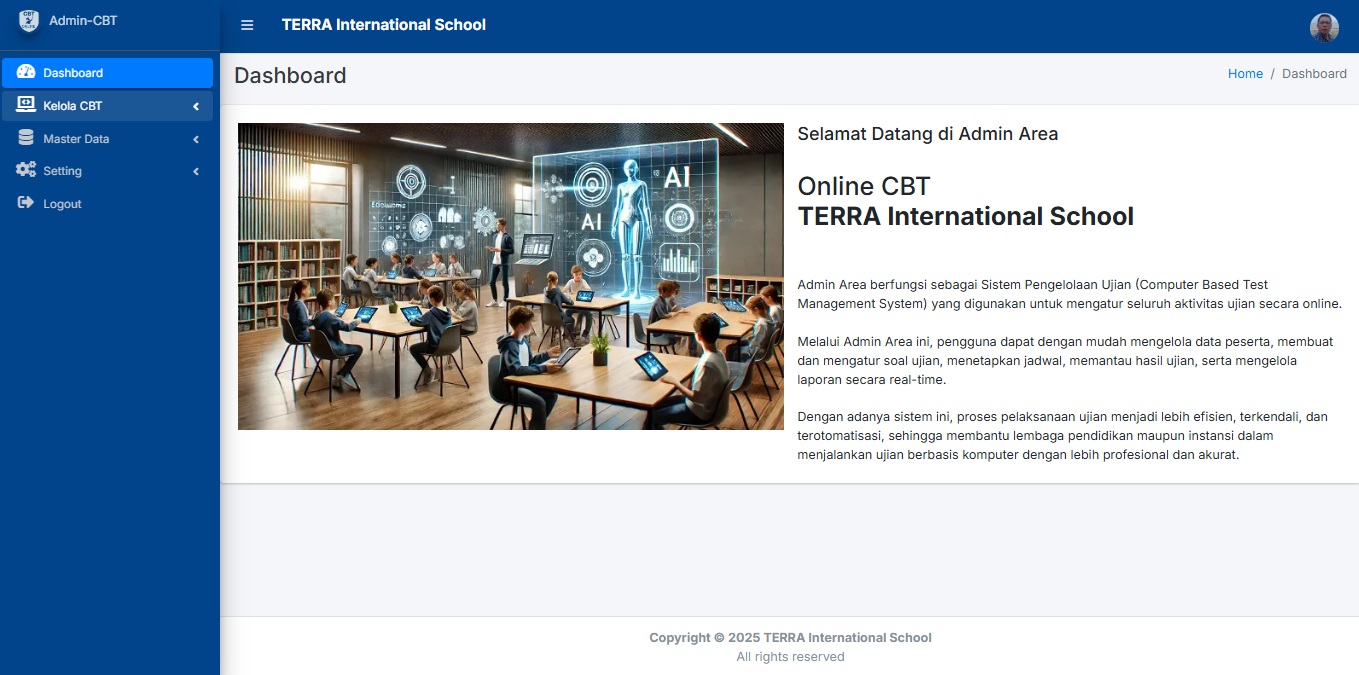Click the Setting gears icon
The height and width of the screenshot is (675, 1359).
[24, 170]
